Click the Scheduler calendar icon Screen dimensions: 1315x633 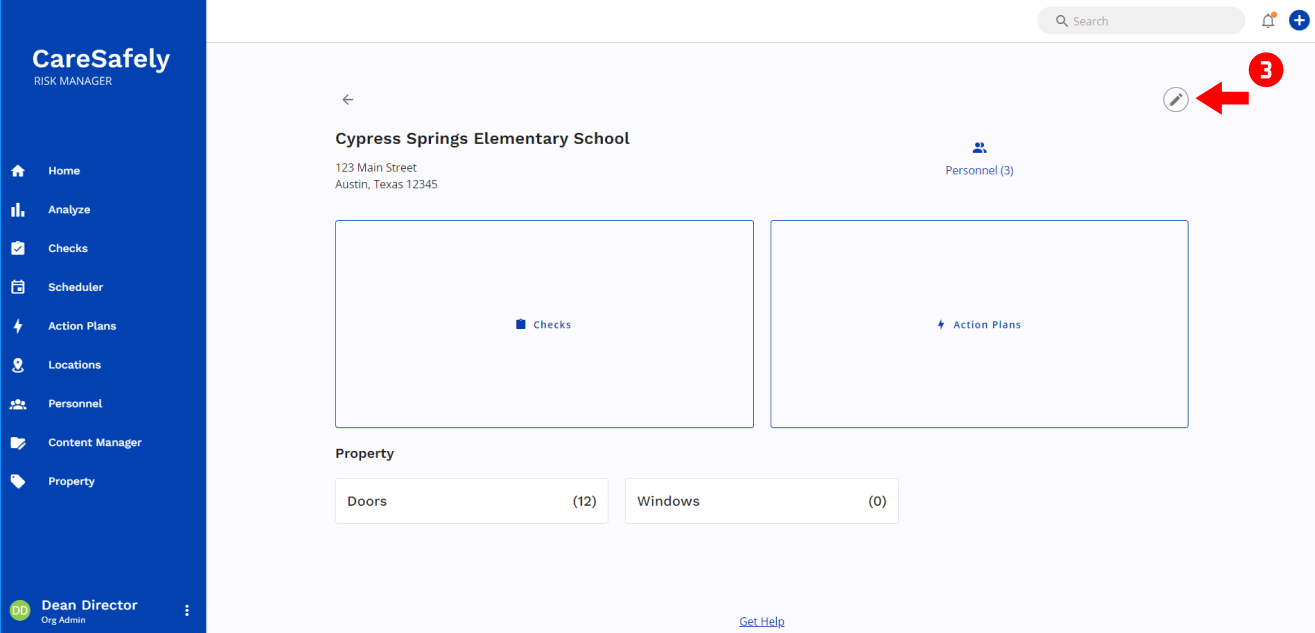(18, 287)
